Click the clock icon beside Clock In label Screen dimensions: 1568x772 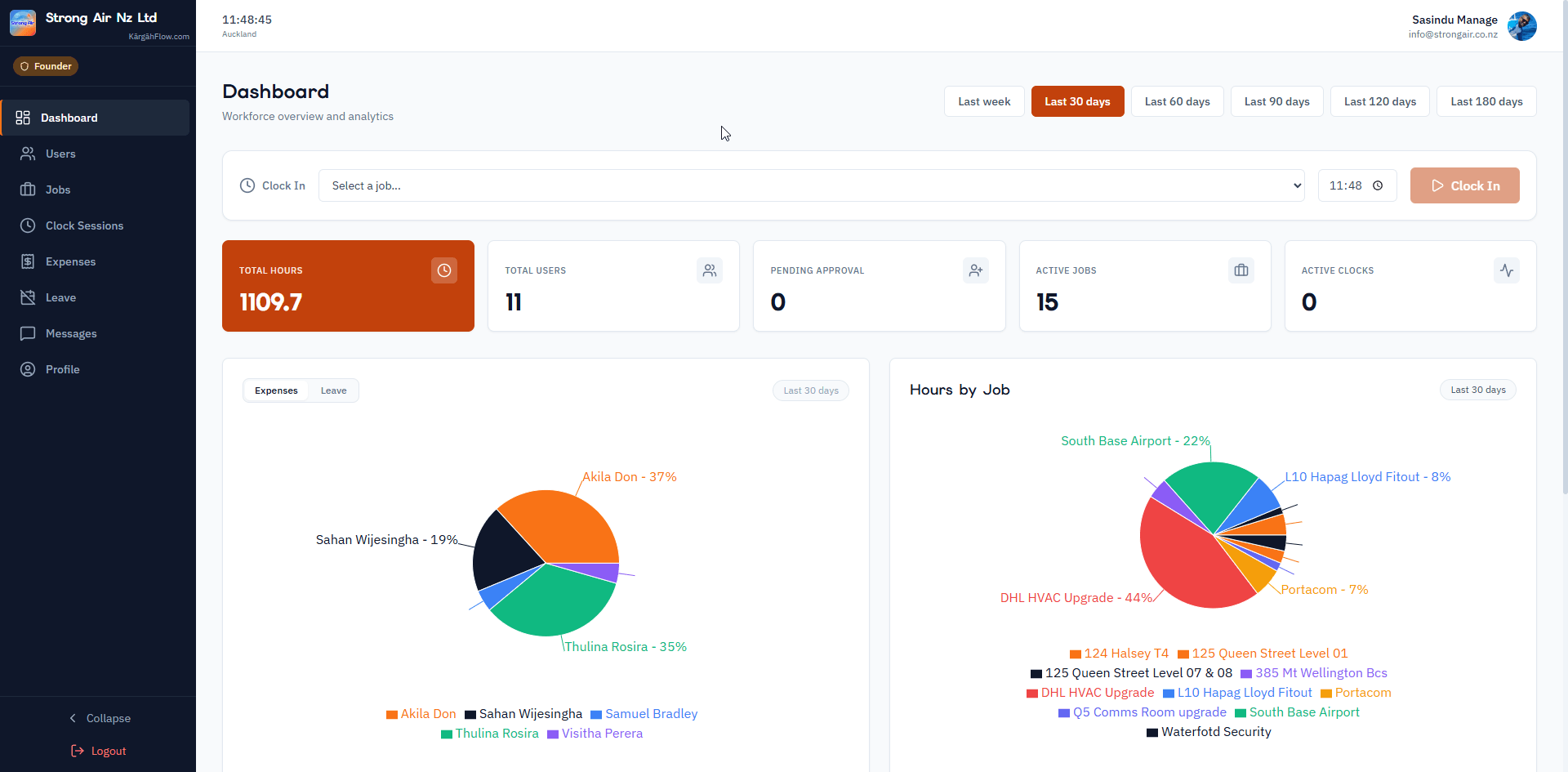(x=247, y=185)
